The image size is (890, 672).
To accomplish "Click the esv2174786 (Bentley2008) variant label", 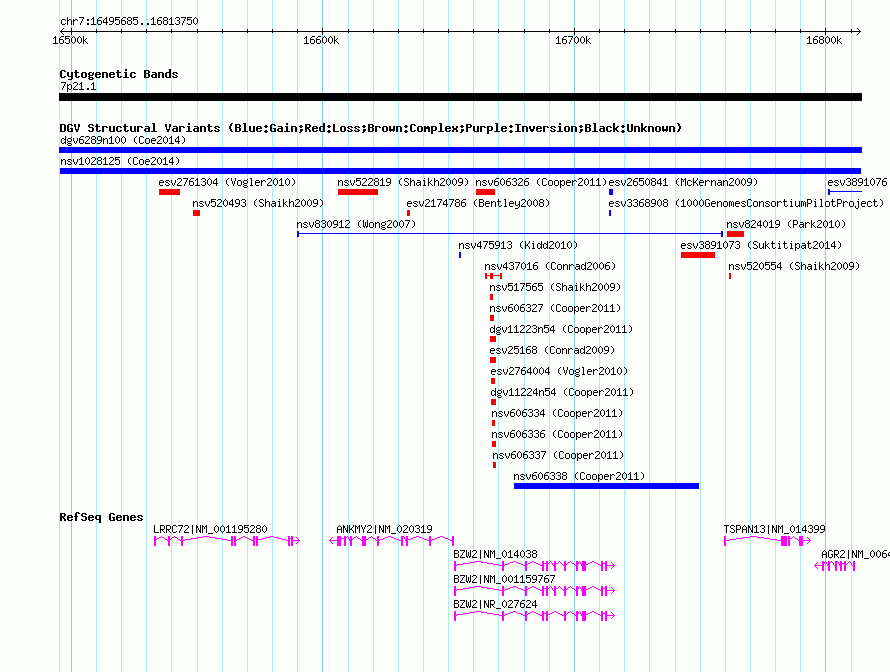I will pos(478,203).
